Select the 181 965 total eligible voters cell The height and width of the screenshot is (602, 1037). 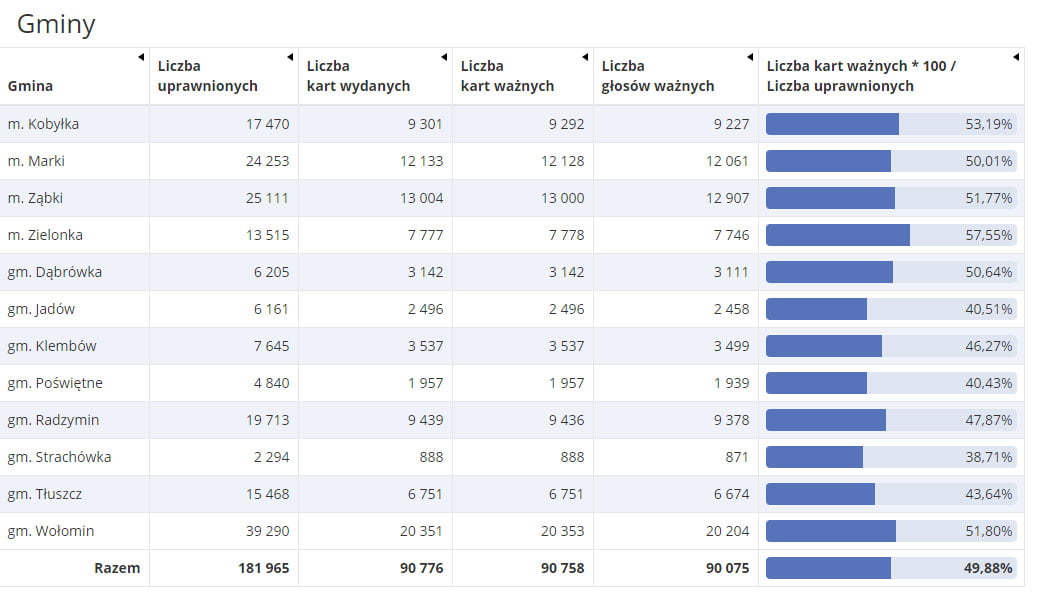coord(264,568)
